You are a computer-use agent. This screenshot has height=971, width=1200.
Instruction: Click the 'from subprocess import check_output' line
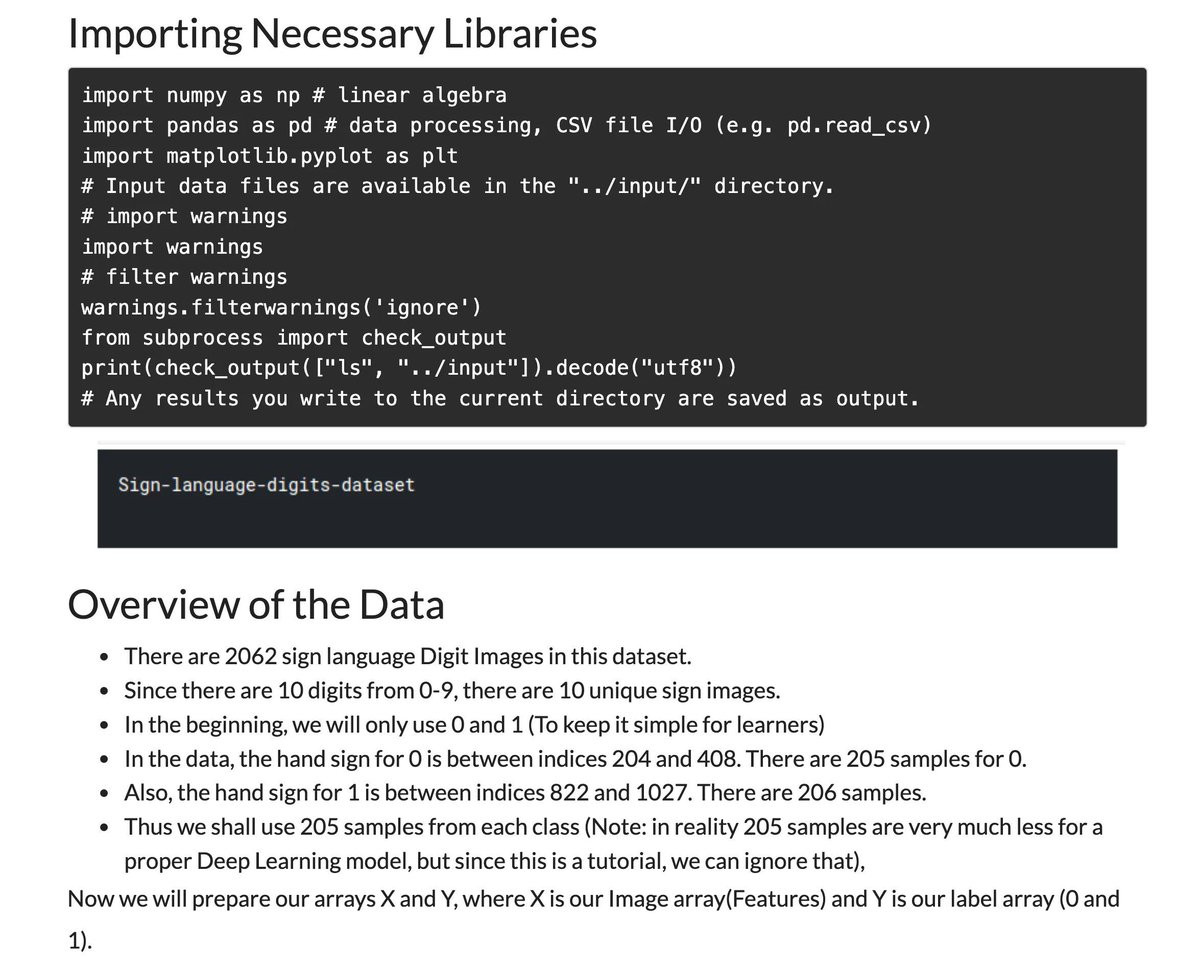[294, 338]
